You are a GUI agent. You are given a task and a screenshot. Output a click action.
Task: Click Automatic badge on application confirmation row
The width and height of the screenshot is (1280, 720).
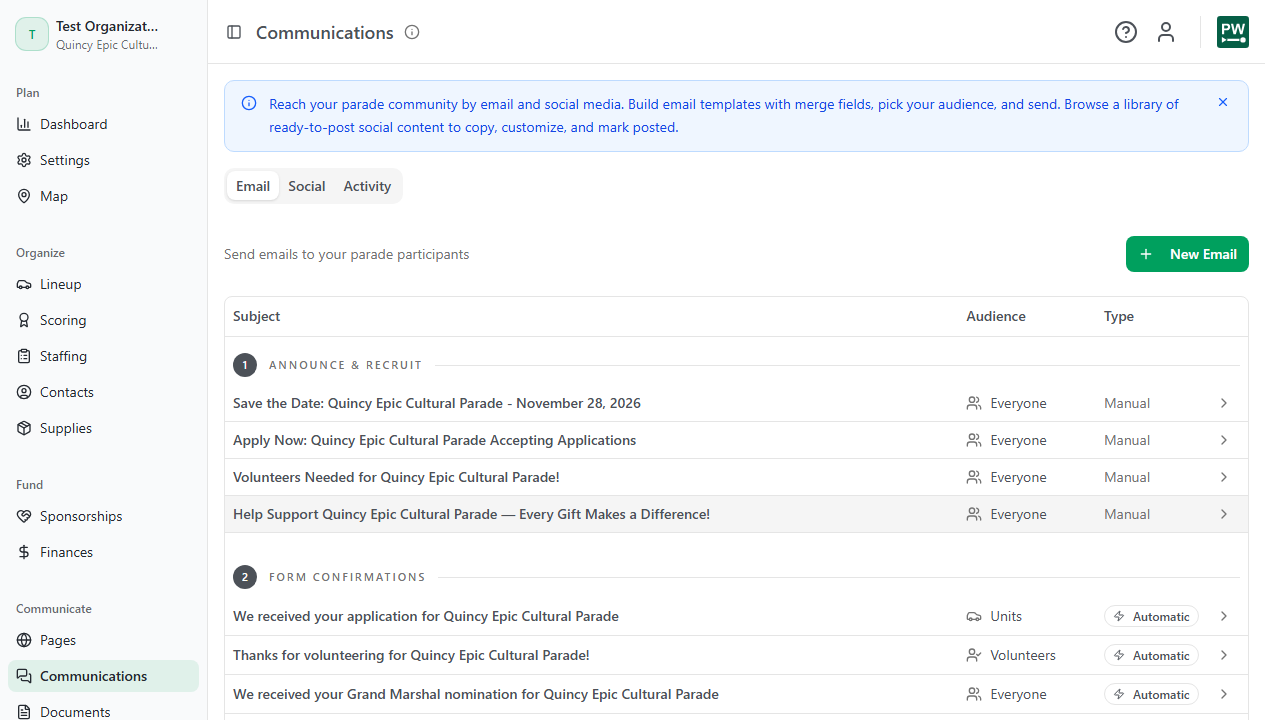(x=1151, y=616)
